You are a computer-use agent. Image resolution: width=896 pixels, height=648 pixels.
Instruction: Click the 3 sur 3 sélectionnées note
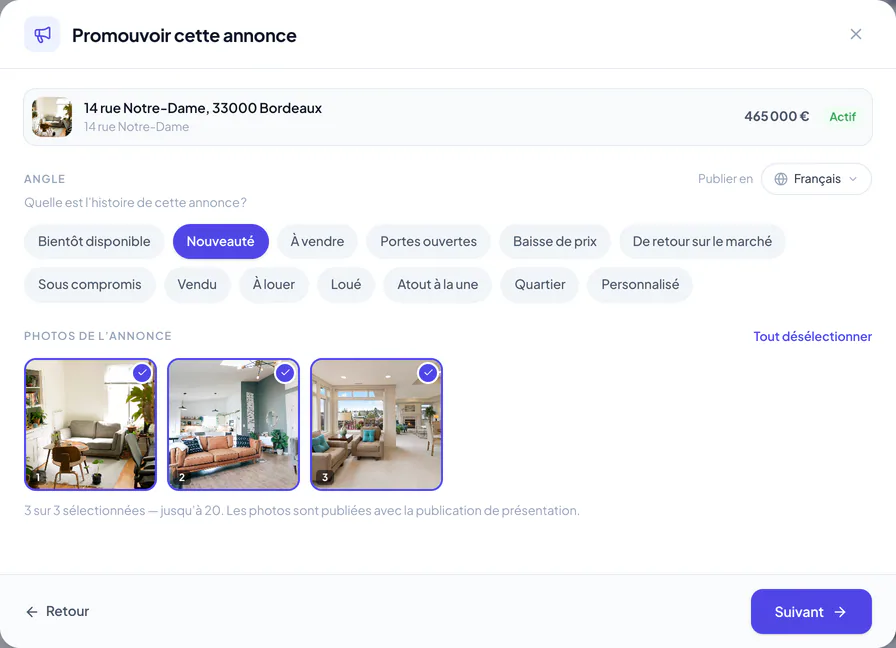coord(302,510)
